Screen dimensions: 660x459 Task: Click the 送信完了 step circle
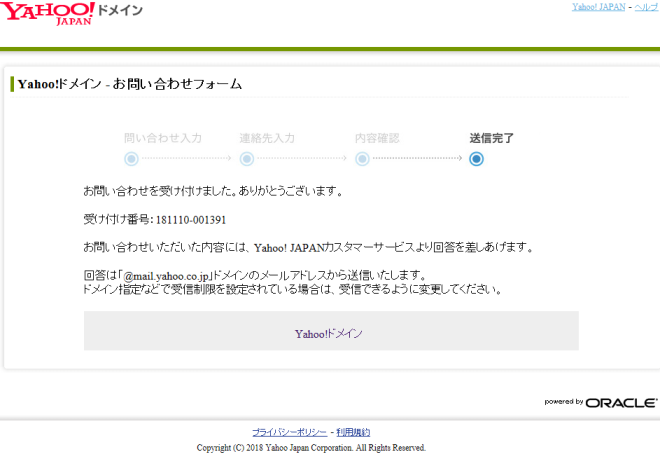pos(476,159)
